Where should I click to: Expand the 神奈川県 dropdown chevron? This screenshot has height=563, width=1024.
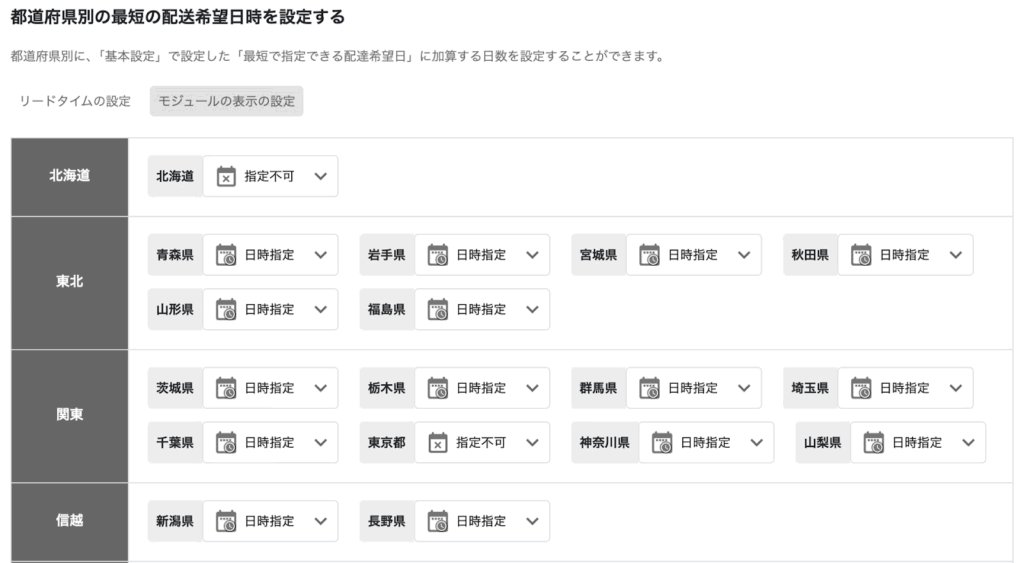(x=756, y=442)
